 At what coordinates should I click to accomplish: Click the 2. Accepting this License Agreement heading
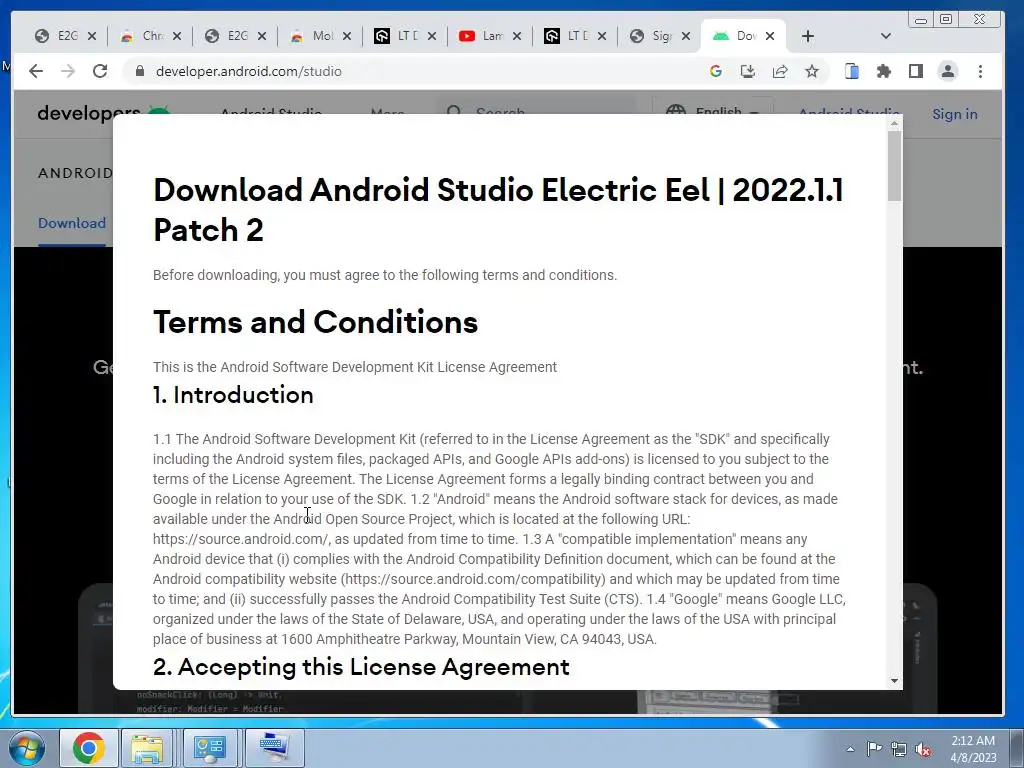tap(361, 667)
